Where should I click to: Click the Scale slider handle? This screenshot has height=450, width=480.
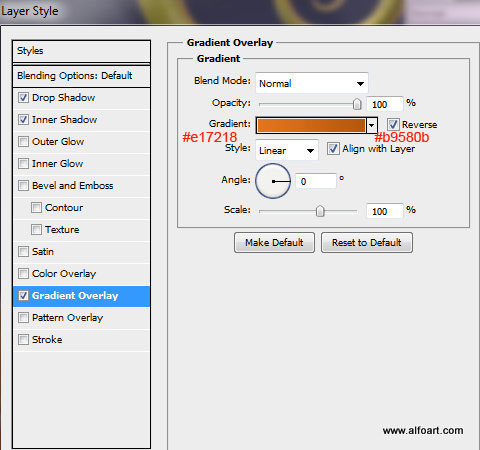[320, 211]
